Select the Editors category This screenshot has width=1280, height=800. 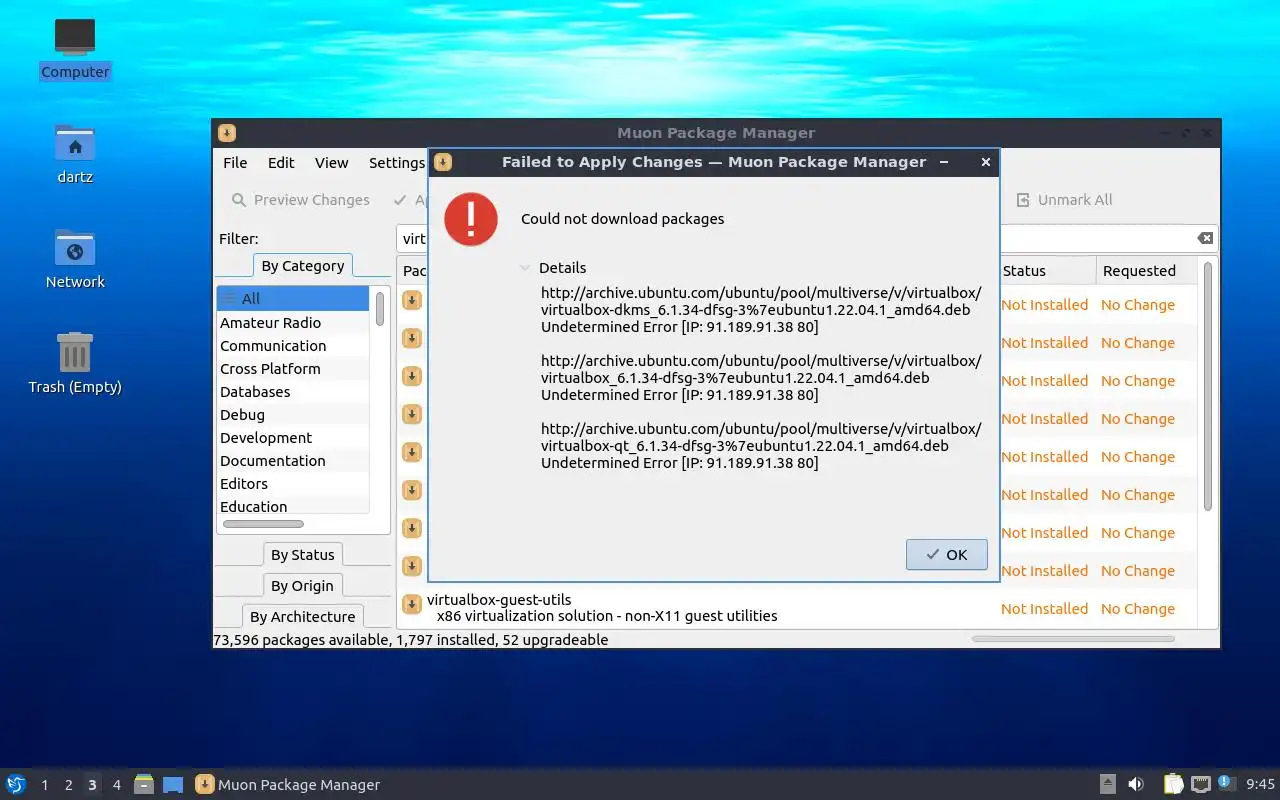[x=293, y=484]
